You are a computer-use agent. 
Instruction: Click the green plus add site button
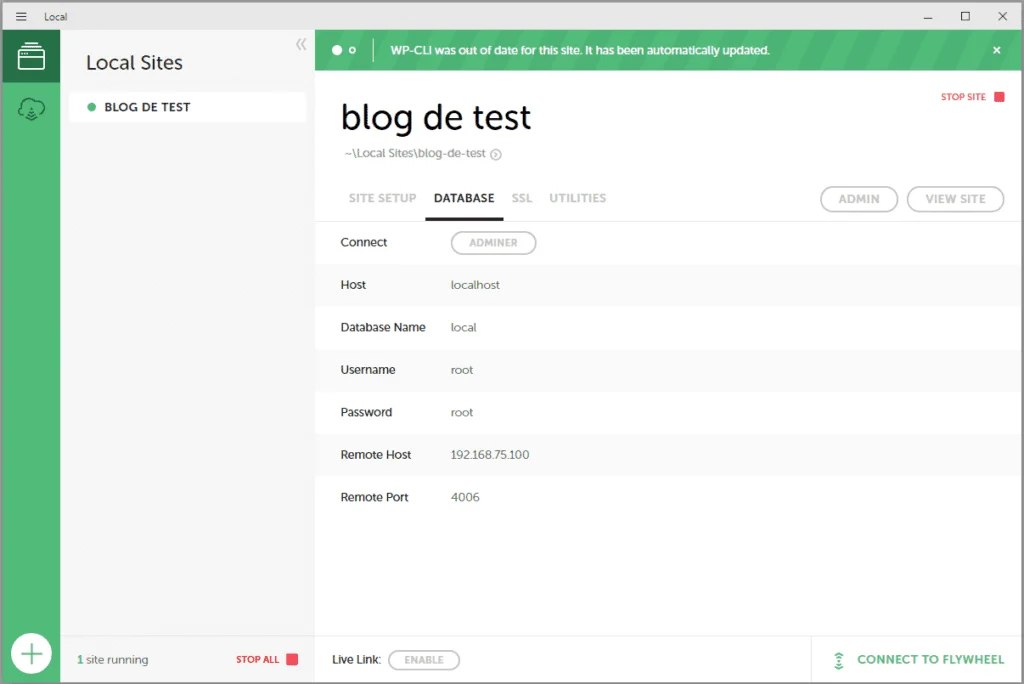[x=31, y=654]
